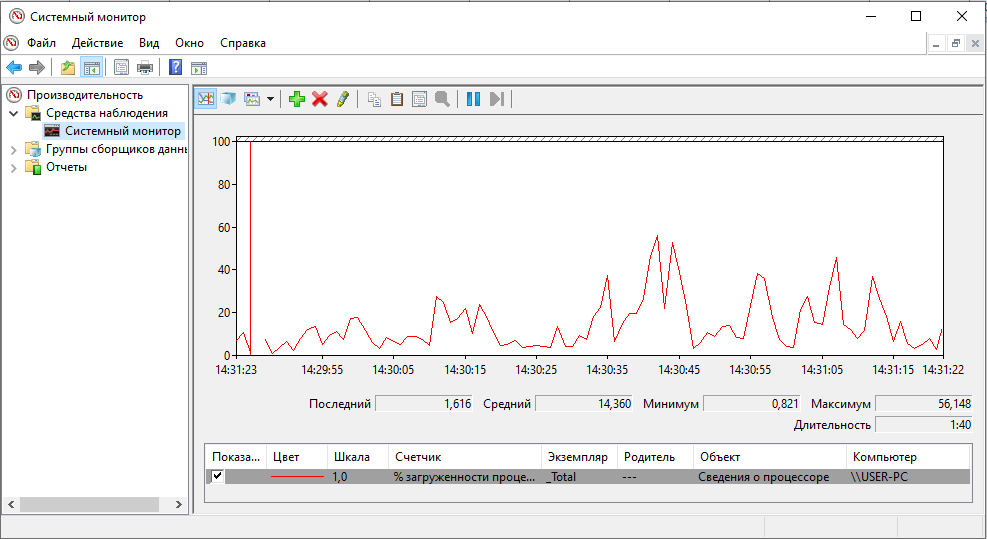The height and width of the screenshot is (539, 987).
Task: Open counter Properties icon in graph toolbar
Action: click(420, 98)
